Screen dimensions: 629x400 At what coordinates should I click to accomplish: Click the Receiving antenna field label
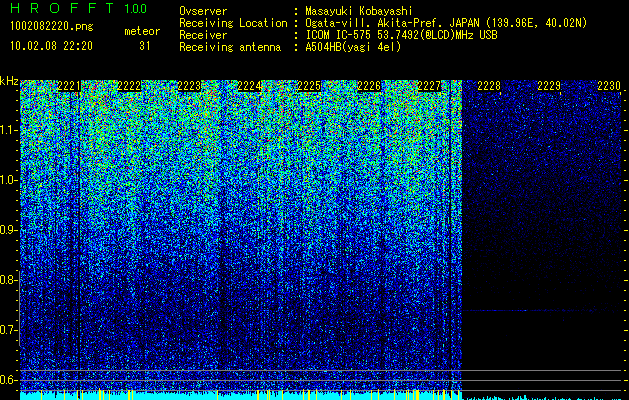(x=230, y=47)
